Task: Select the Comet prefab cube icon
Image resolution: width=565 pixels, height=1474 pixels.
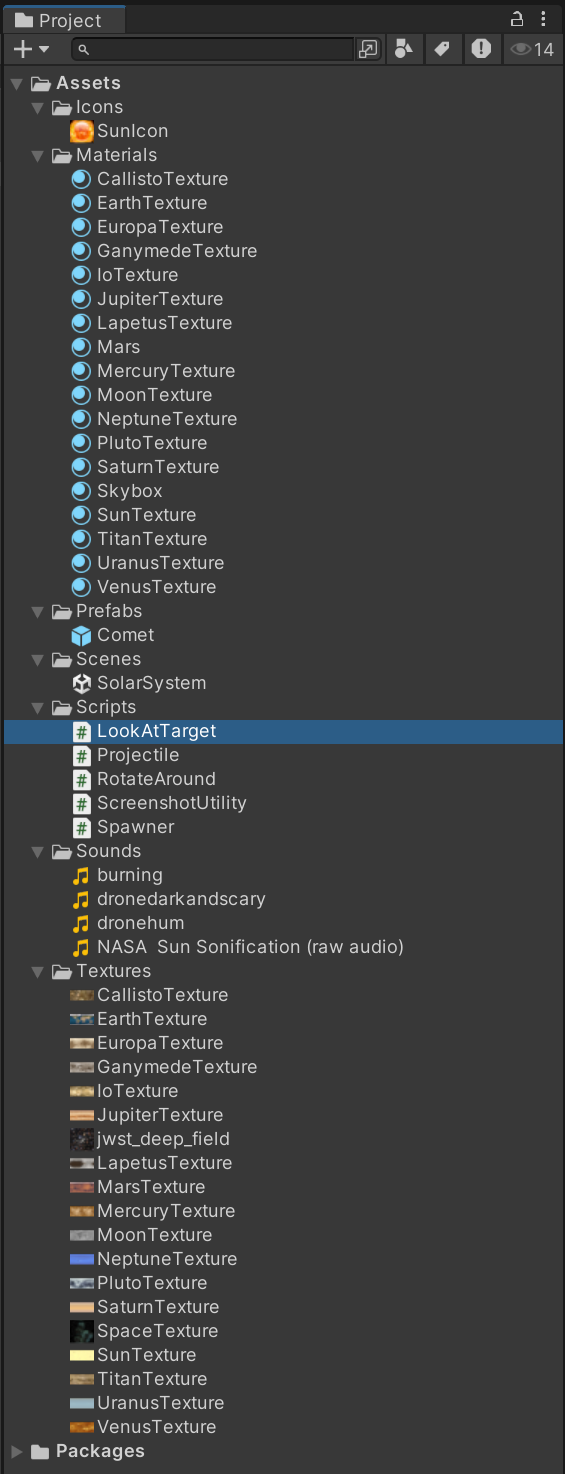Action: (x=82, y=635)
